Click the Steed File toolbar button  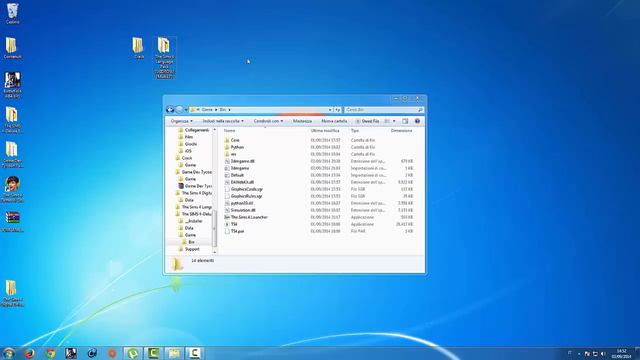tap(367, 121)
